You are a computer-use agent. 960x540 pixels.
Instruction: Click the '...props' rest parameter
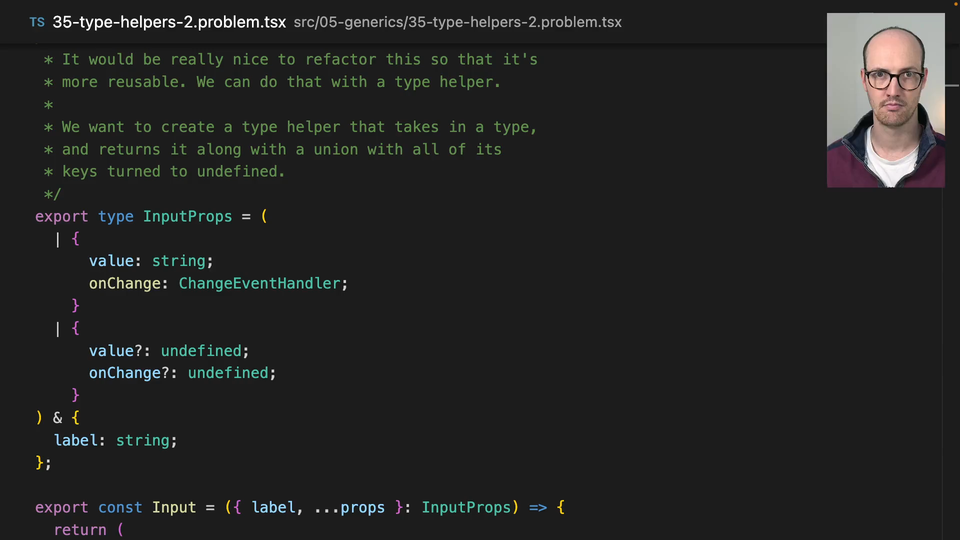point(349,507)
